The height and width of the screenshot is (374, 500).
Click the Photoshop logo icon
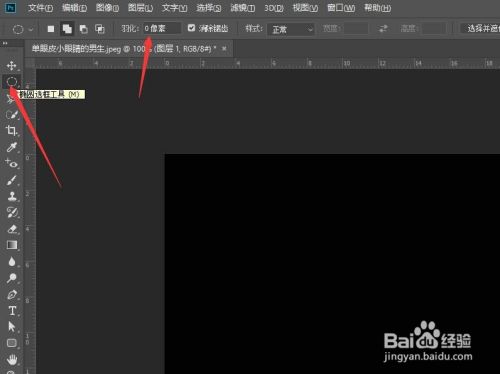click(x=10, y=8)
